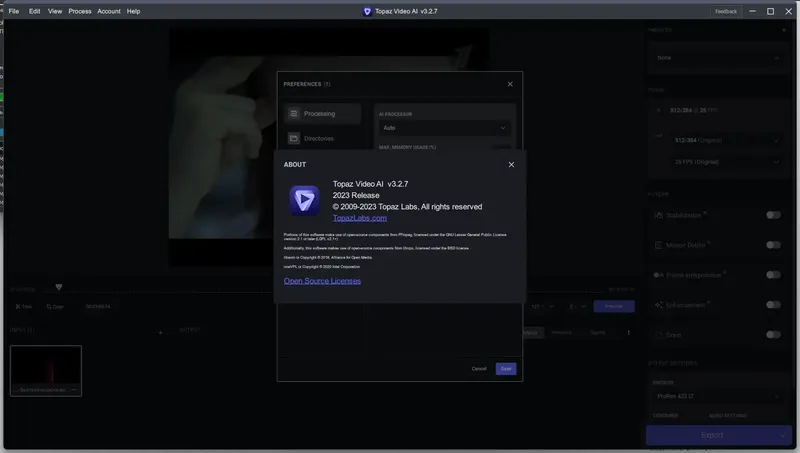Select the Directories preferences section

tap(323, 138)
